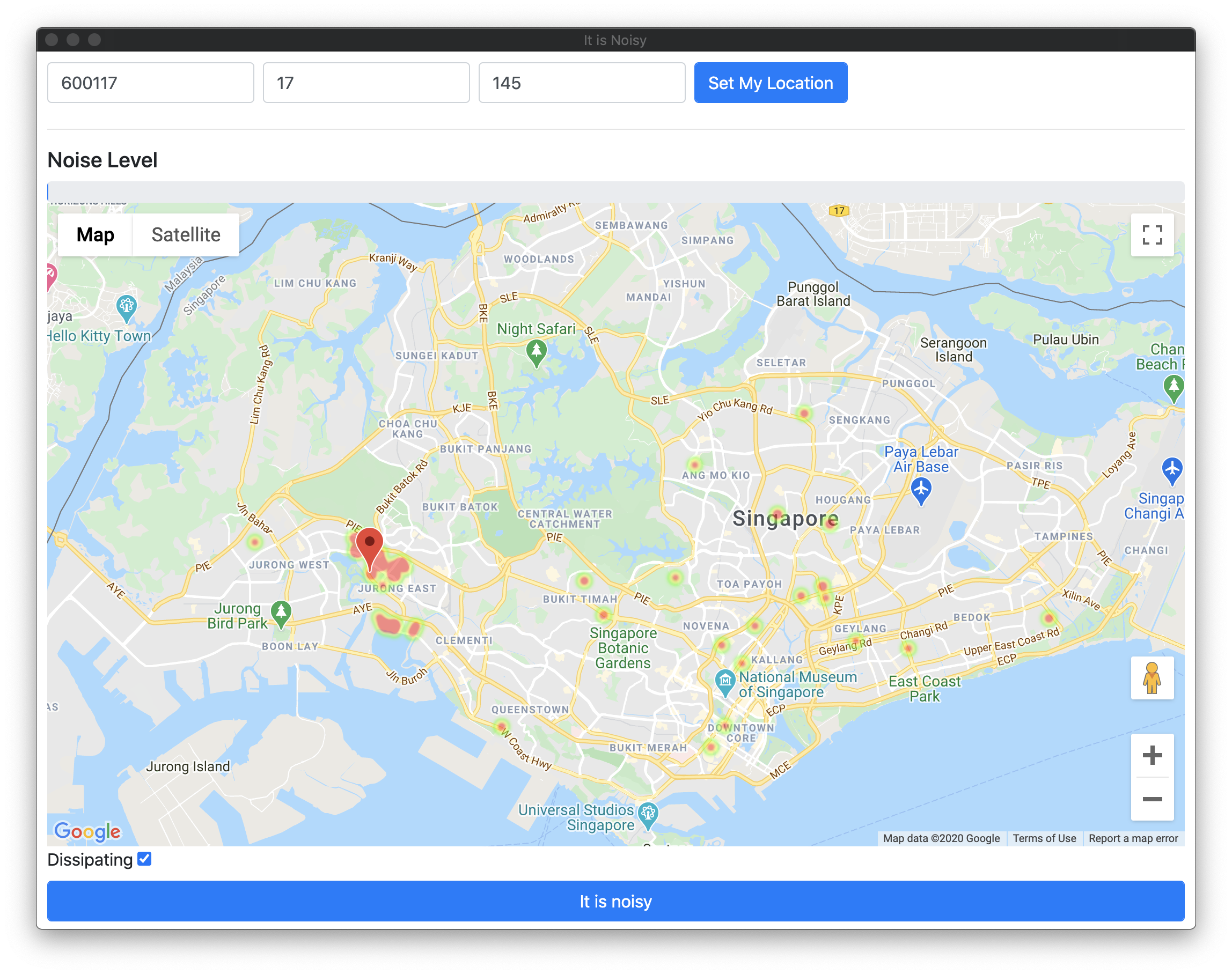This screenshot has height=974, width=1232.
Task: Click the Noise Level progress bar
Action: click(615, 191)
